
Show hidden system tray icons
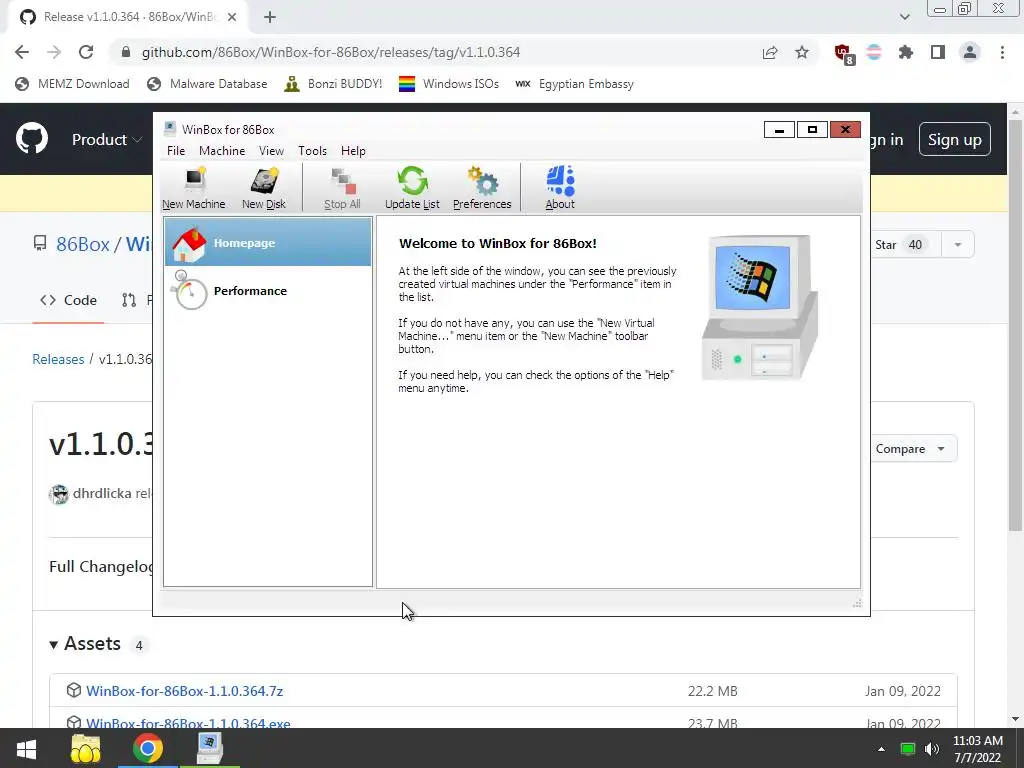pyautogui.click(x=881, y=749)
